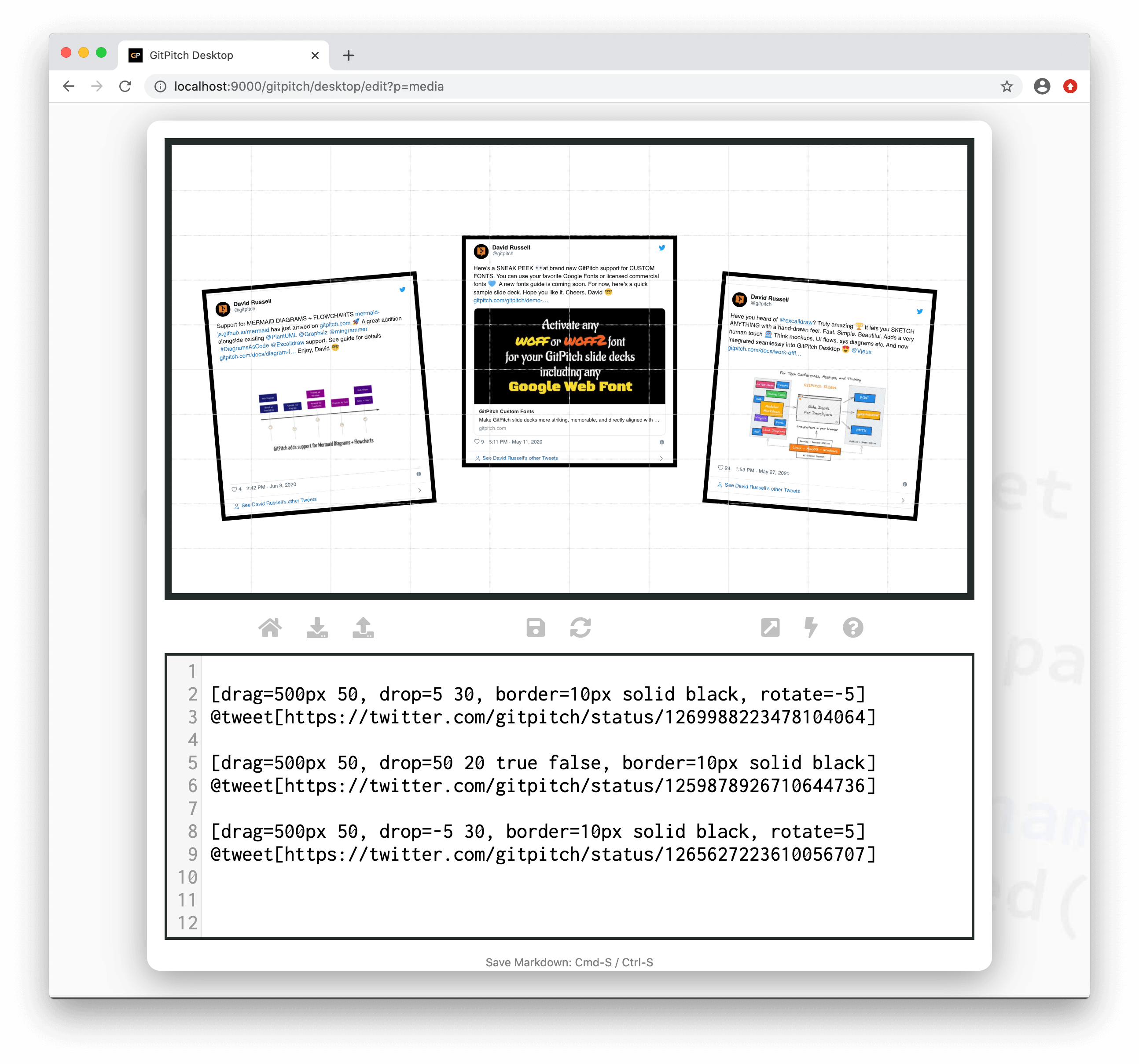This screenshot has height=1064, width=1139.
Task: Click Twitter bird icon on center tweet
Action: 662,248
